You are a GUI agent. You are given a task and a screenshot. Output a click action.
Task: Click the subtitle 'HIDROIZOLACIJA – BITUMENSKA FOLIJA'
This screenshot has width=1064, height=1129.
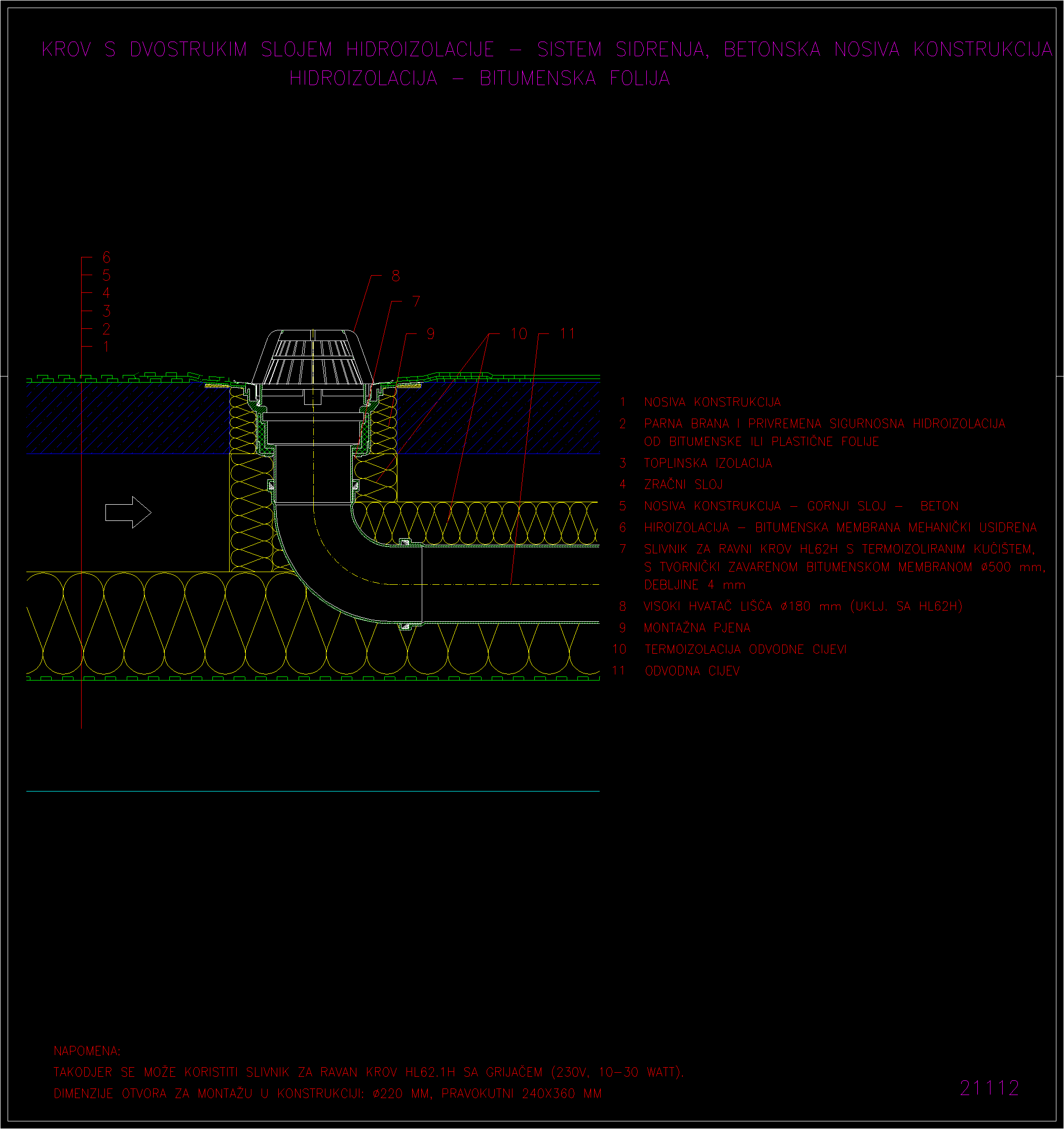480,78
